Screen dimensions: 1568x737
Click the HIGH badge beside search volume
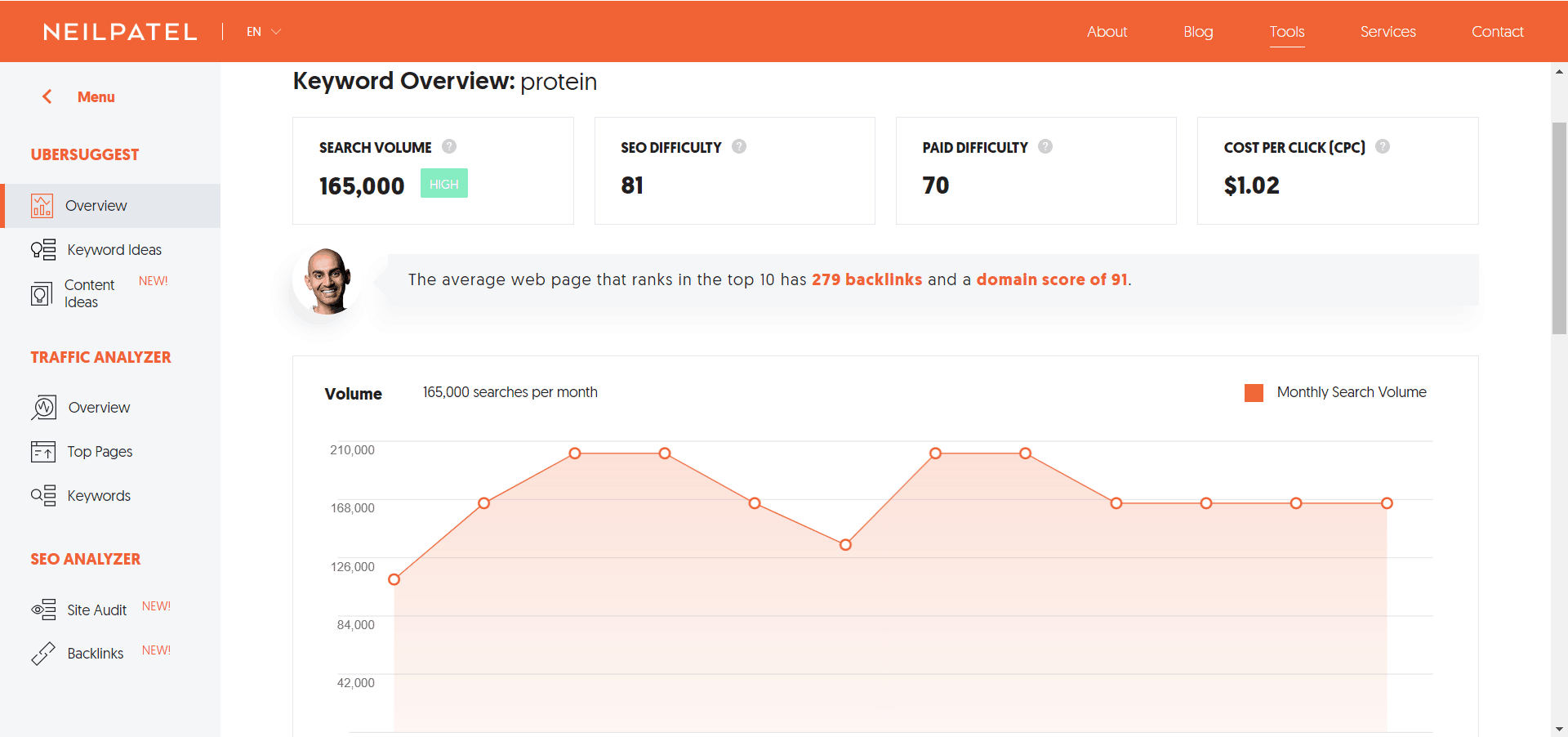coord(444,184)
